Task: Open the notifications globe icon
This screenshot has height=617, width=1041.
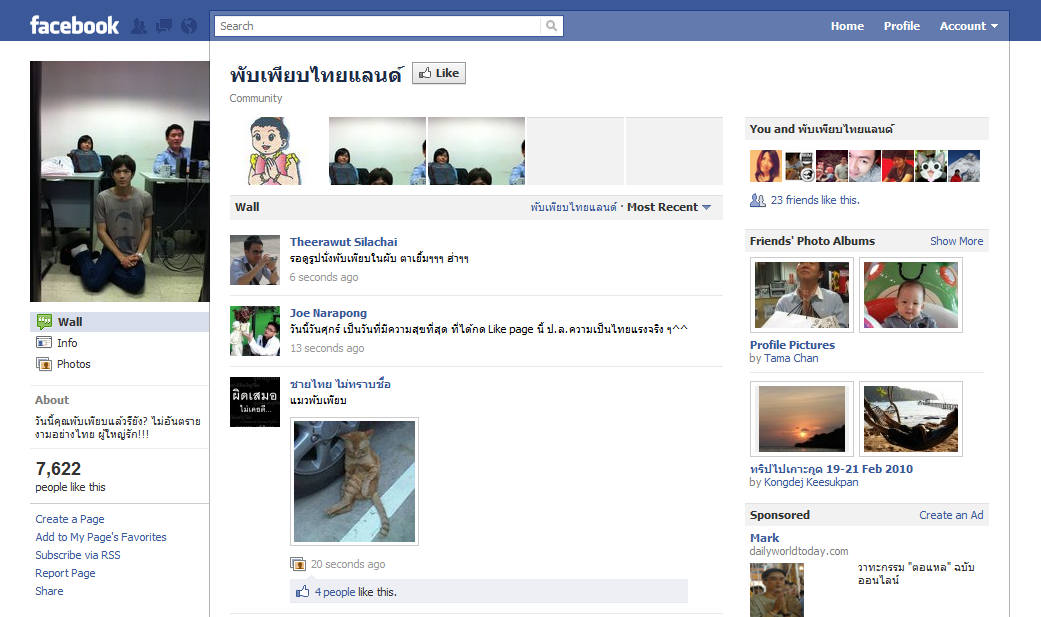Action: click(189, 26)
